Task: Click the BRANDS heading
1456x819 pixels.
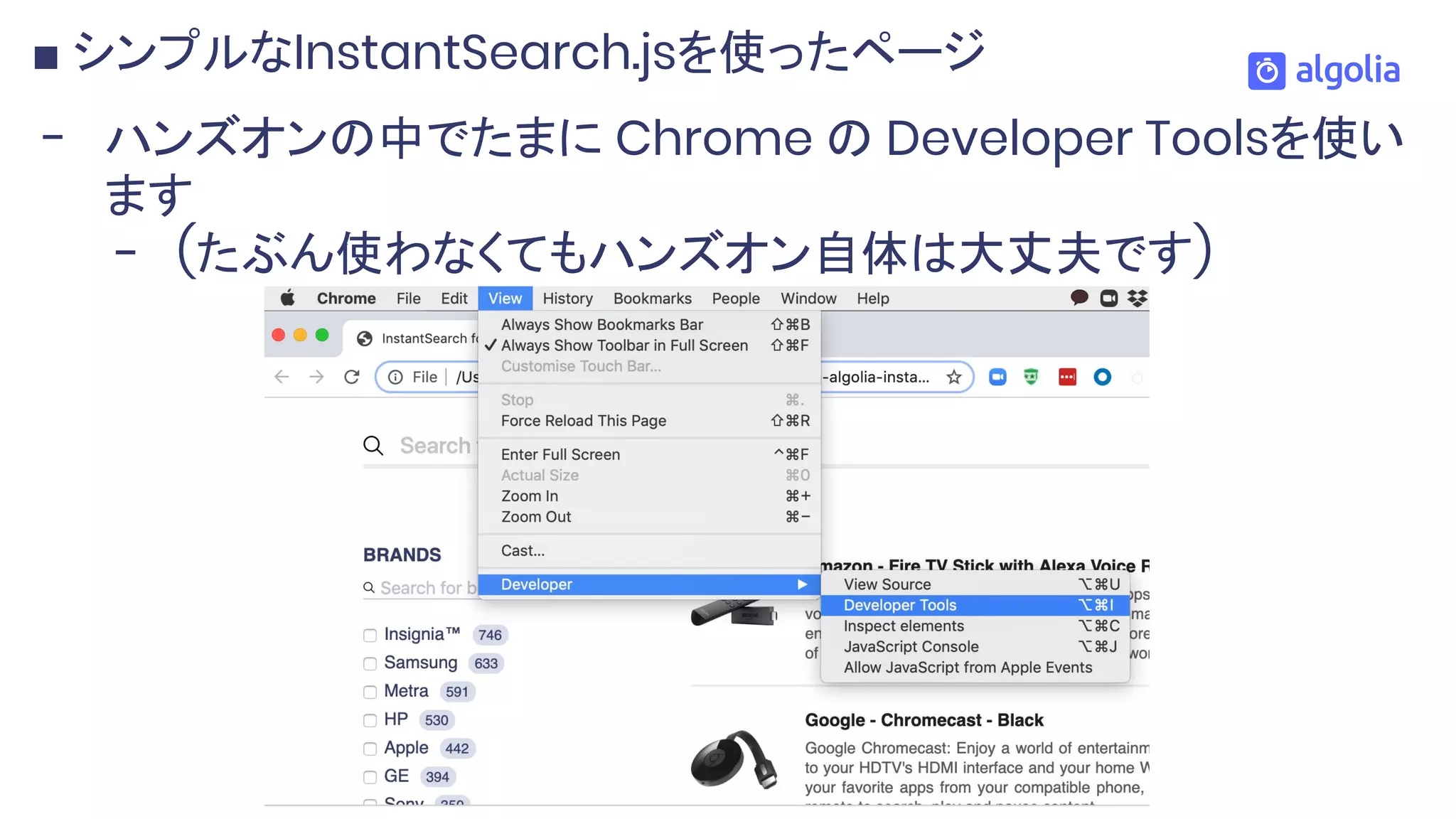Action: (x=402, y=555)
